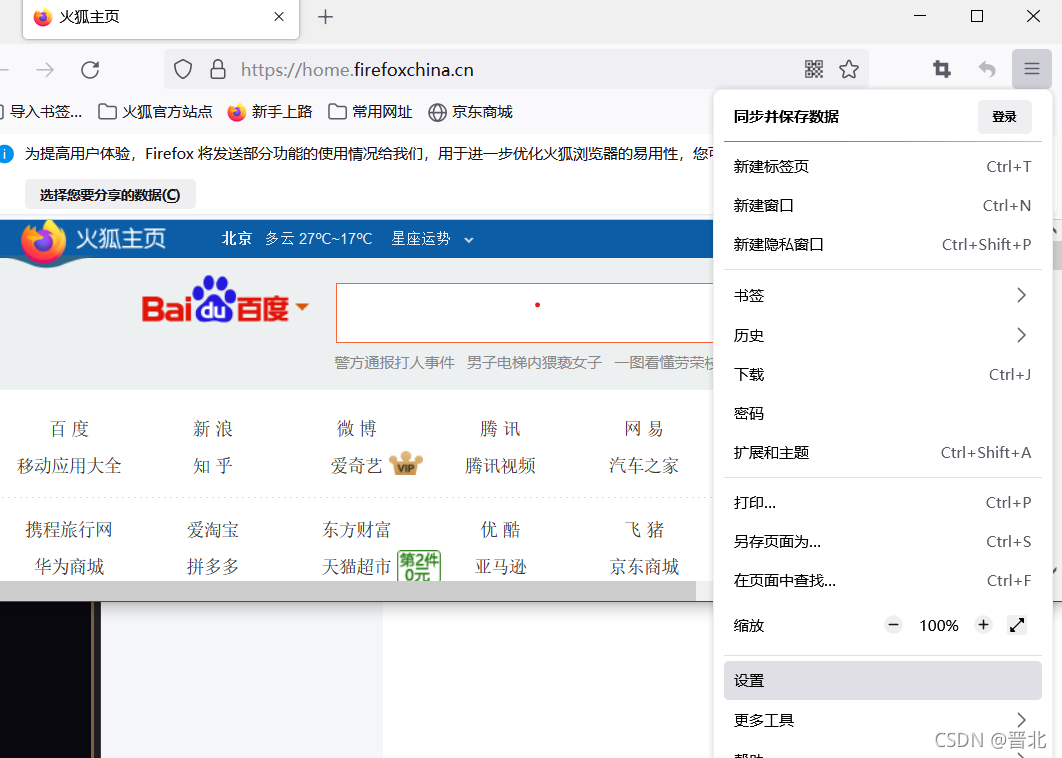Expand the 星座运势 dropdown arrow

(469, 240)
